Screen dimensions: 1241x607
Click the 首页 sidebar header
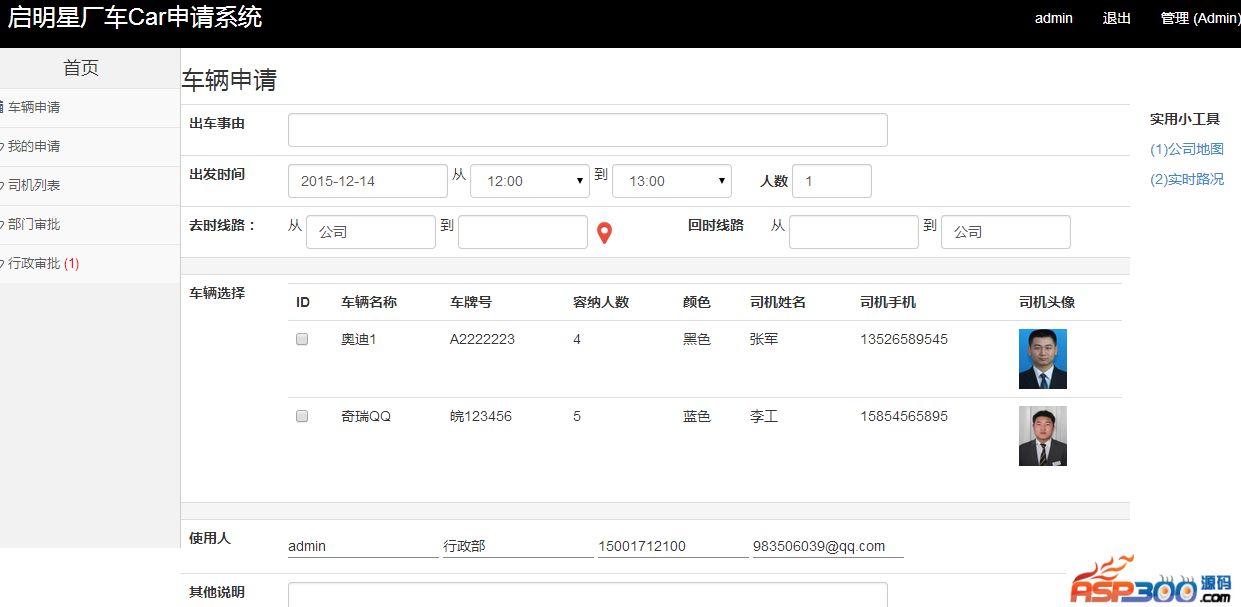[81, 68]
